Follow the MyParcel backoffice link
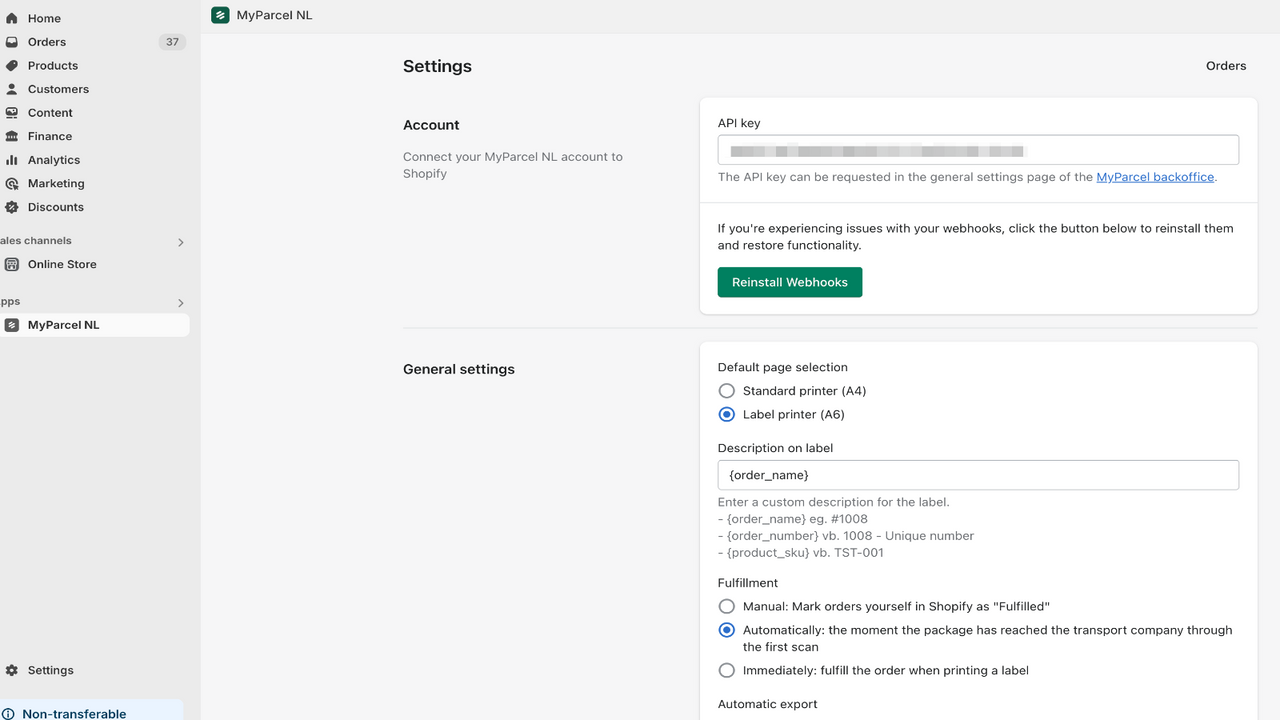 (1154, 176)
